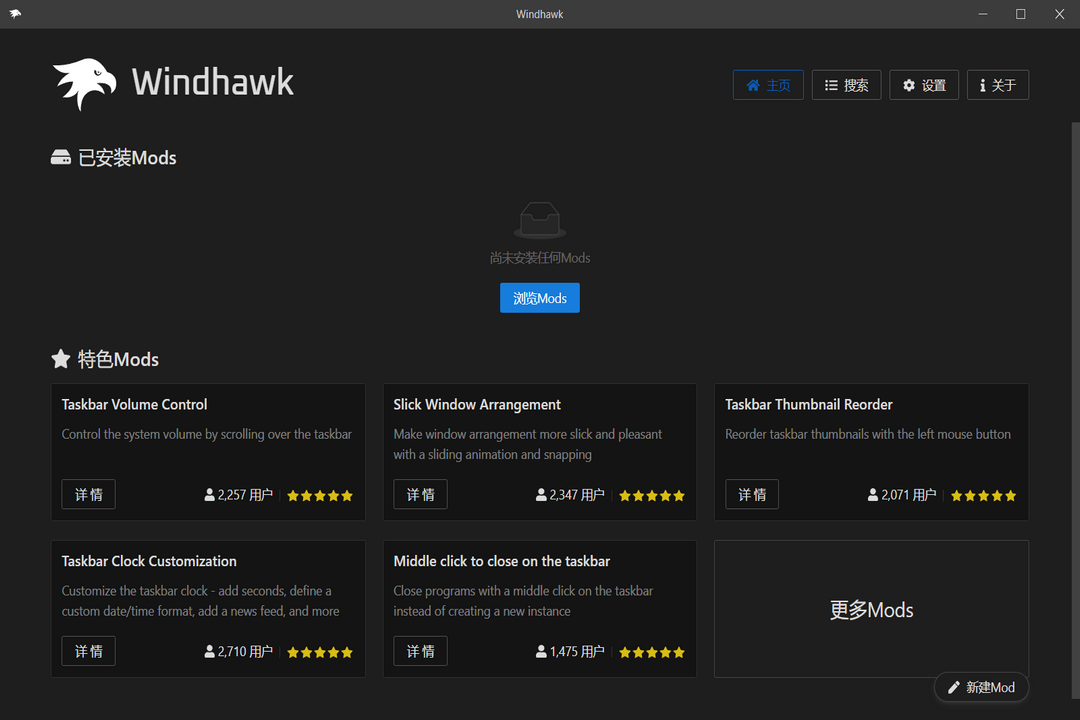Click the star icon beside 特色Mods heading
The image size is (1080, 720).
(x=61, y=359)
